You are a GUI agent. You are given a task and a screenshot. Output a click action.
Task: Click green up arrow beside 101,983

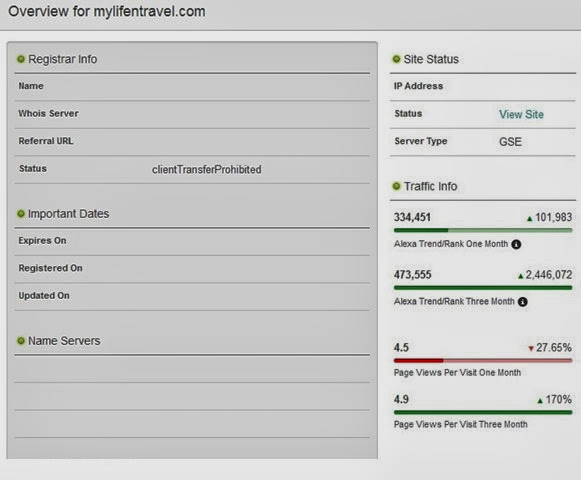coord(529,219)
